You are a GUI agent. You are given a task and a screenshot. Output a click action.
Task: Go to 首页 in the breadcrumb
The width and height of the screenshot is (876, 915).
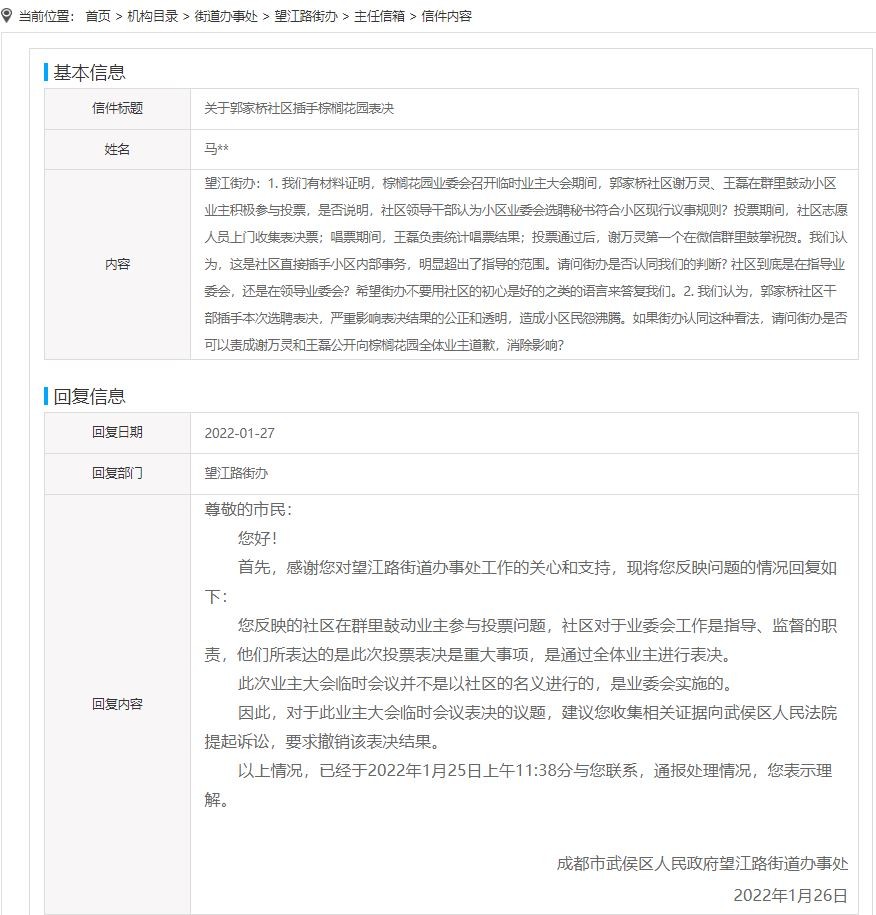click(x=98, y=17)
